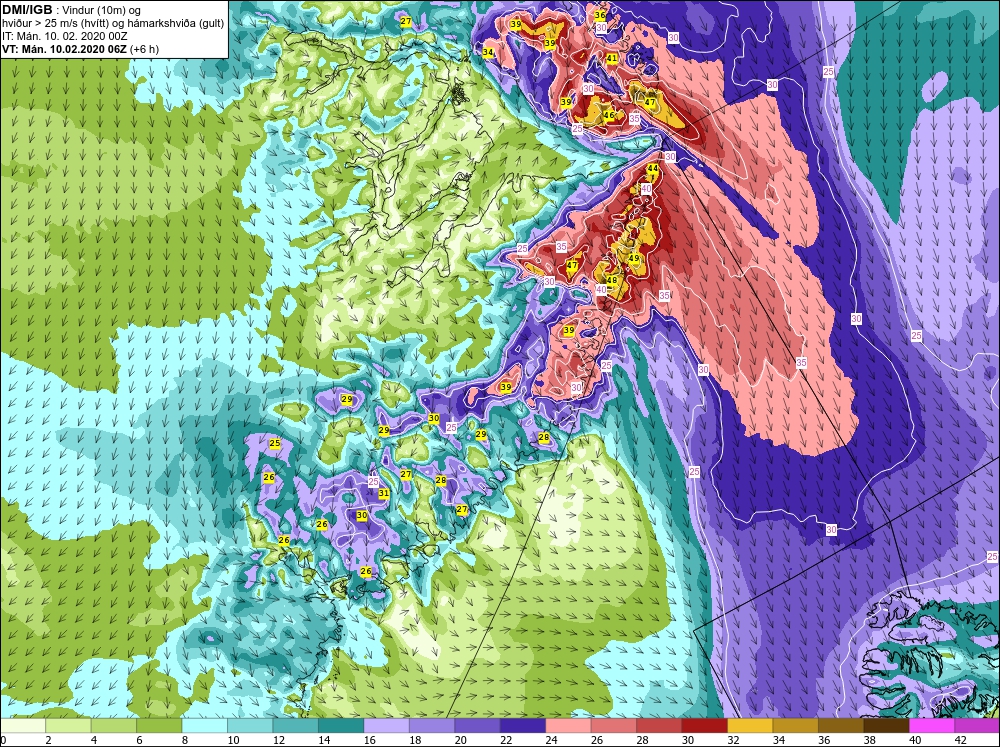Viewport: 1000px width, 747px height.
Task: Select the 30–32 m/s dark red legend swatch
Action: click(x=704, y=726)
